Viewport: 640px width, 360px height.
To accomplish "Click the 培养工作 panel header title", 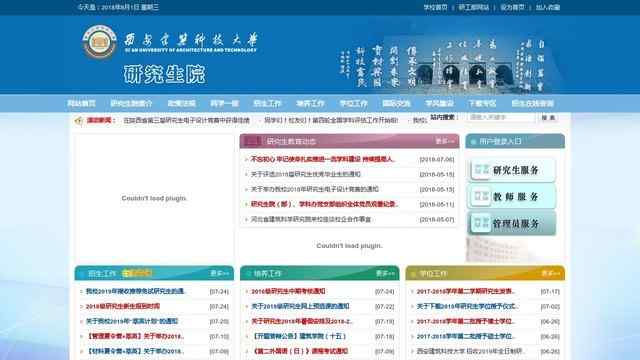I will [268, 273].
